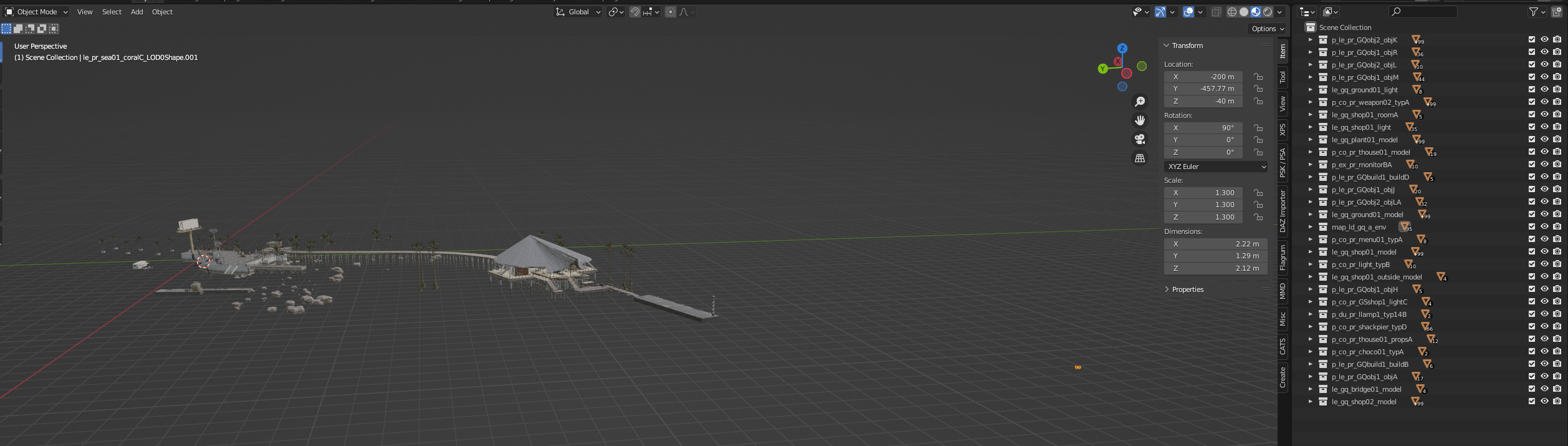This screenshot has height=446, width=1568.
Task: Activate the Extend selection mode icon
Action: click(18, 29)
